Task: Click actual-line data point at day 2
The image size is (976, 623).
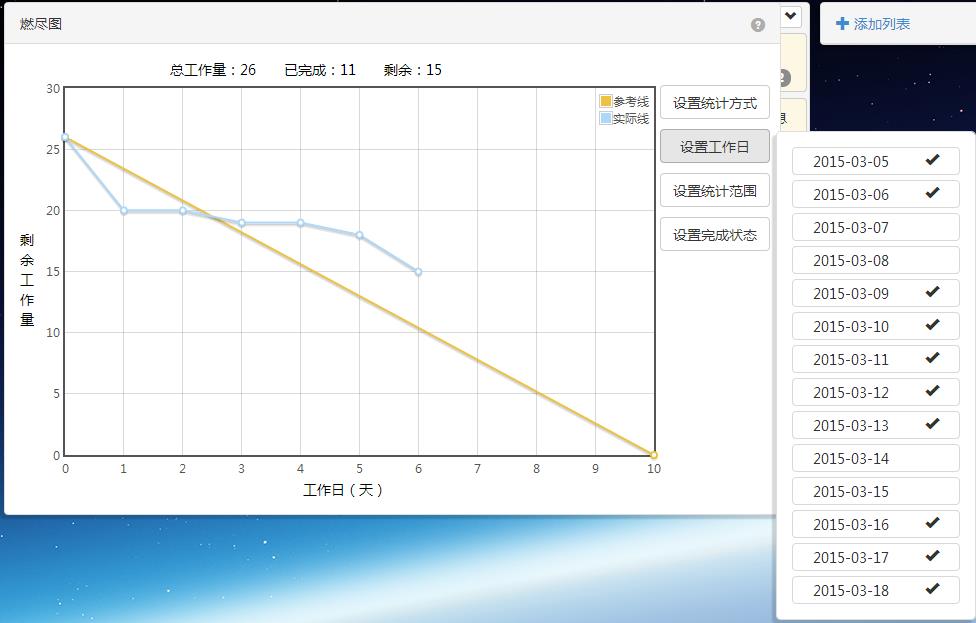Action: click(x=183, y=211)
